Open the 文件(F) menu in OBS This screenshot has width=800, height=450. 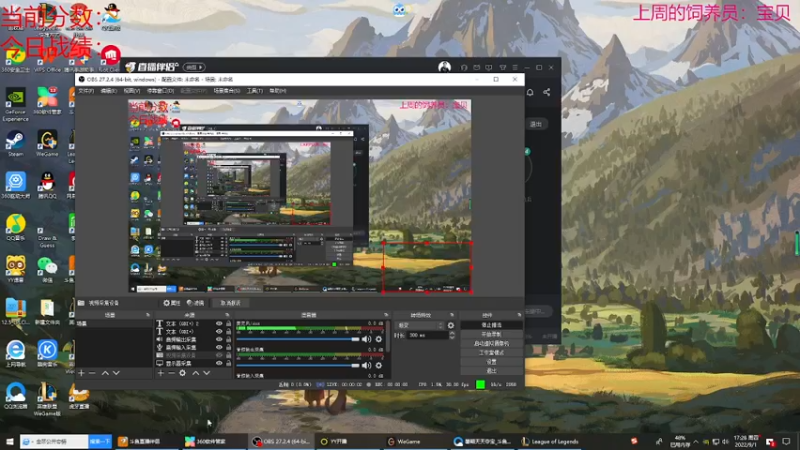pyautogui.click(x=86, y=91)
